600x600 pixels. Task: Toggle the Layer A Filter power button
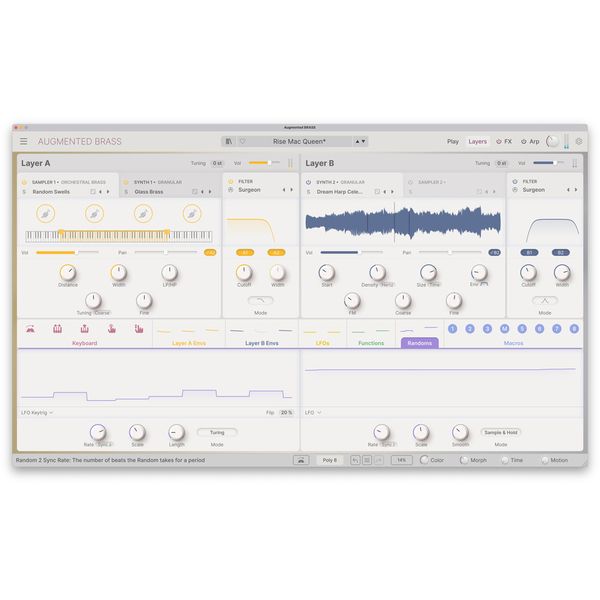[x=231, y=181]
